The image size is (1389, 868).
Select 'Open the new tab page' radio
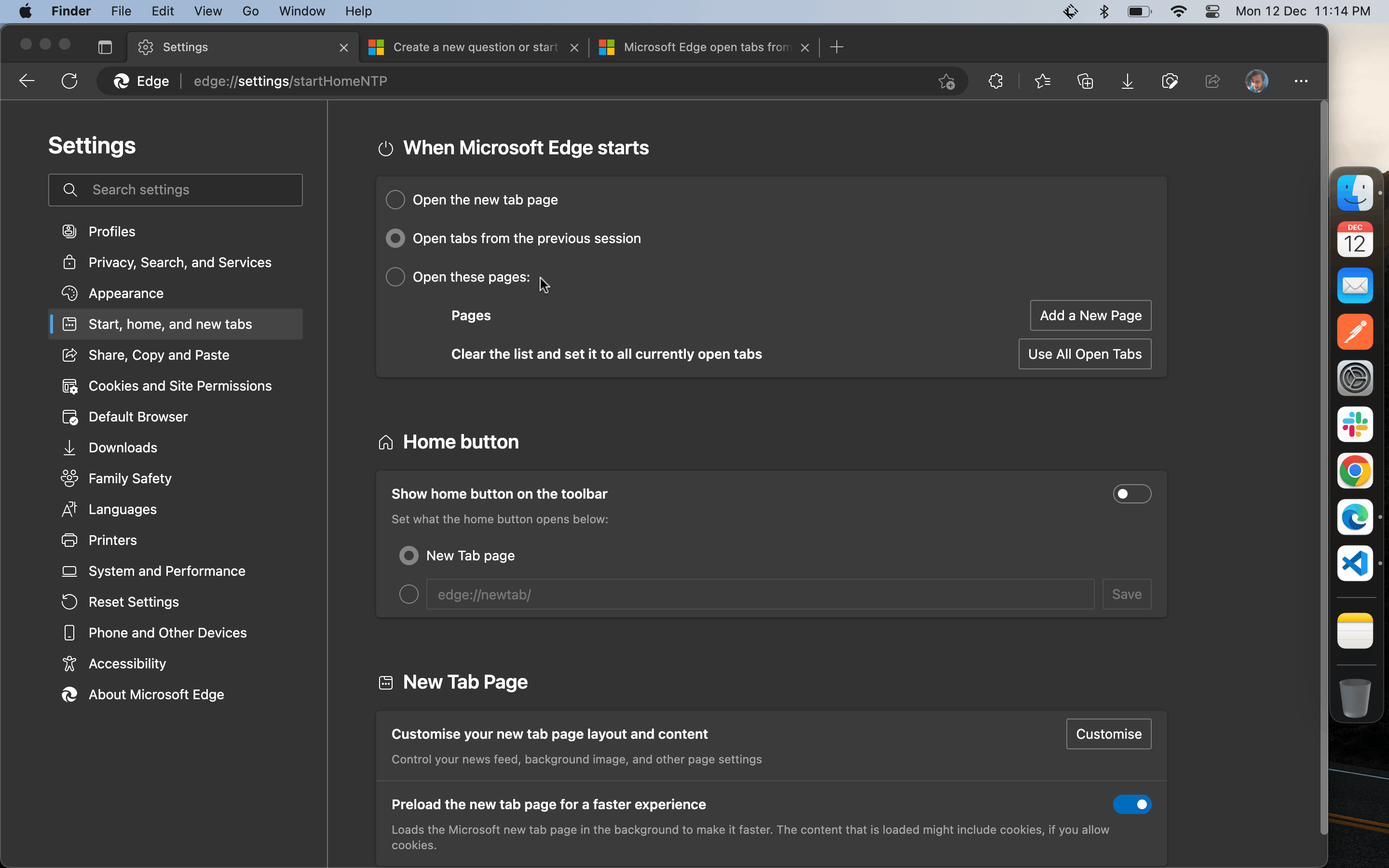pos(395,200)
